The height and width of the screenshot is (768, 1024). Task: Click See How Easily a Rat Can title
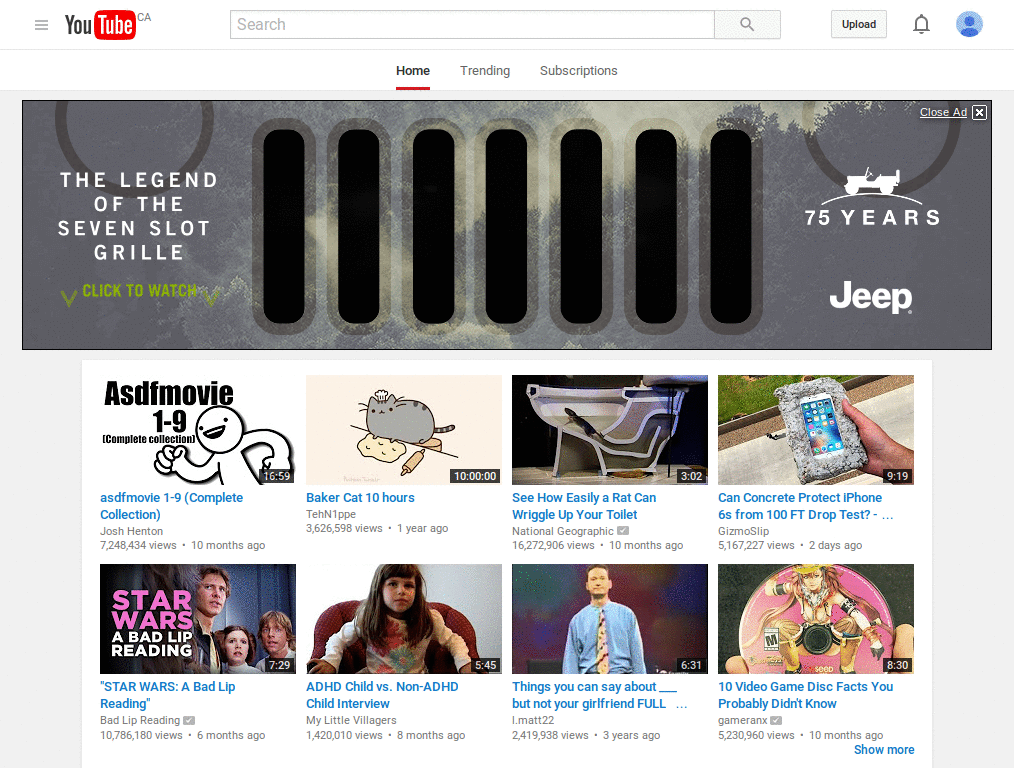(584, 506)
